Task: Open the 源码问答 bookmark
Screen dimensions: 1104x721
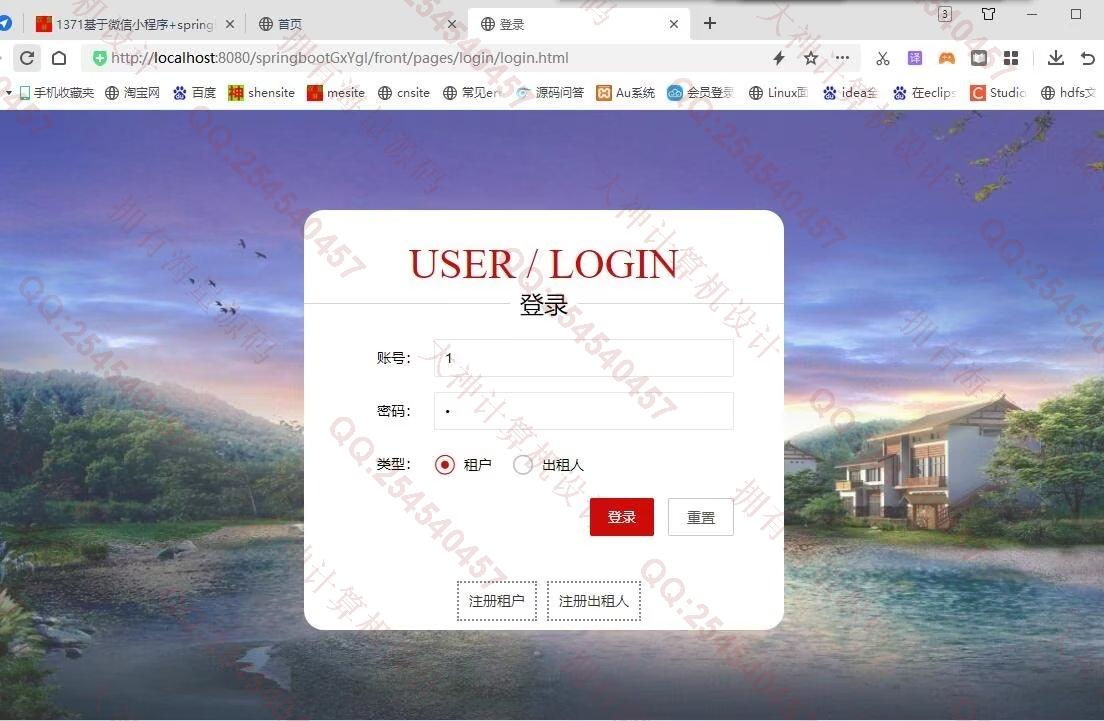Action: pyautogui.click(x=550, y=92)
